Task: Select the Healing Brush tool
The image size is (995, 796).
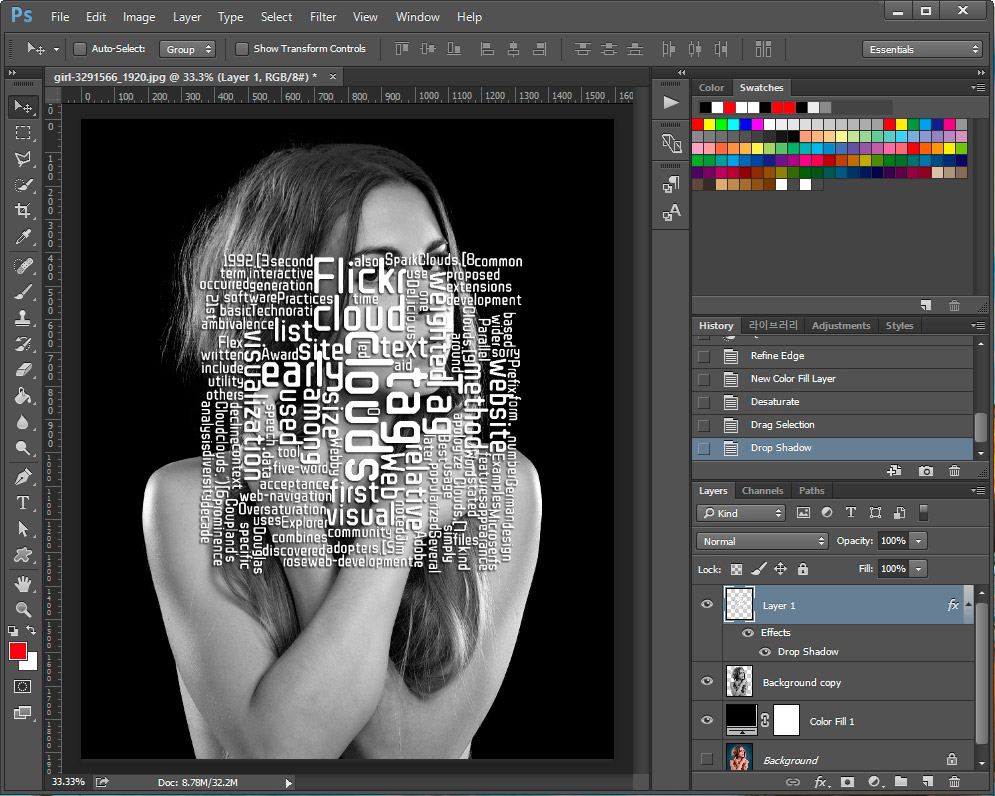Action: coord(23,265)
